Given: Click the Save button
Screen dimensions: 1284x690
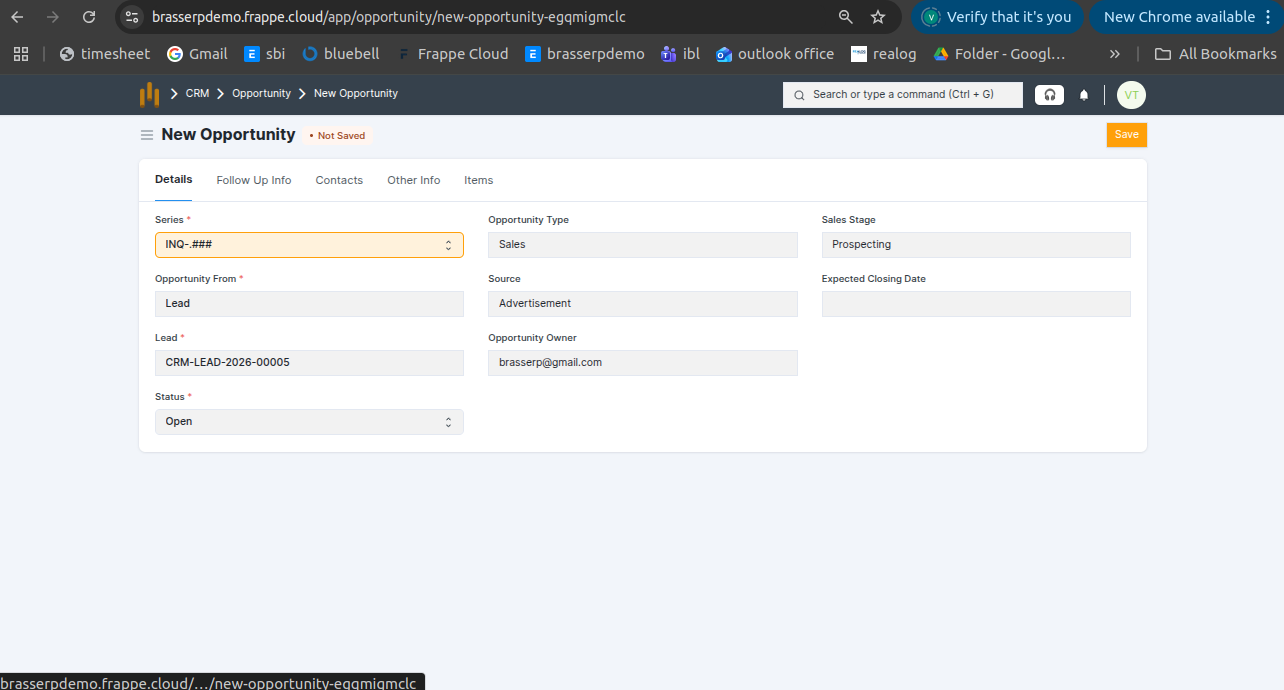Looking at the screenshot, I should coord(1126,135).
